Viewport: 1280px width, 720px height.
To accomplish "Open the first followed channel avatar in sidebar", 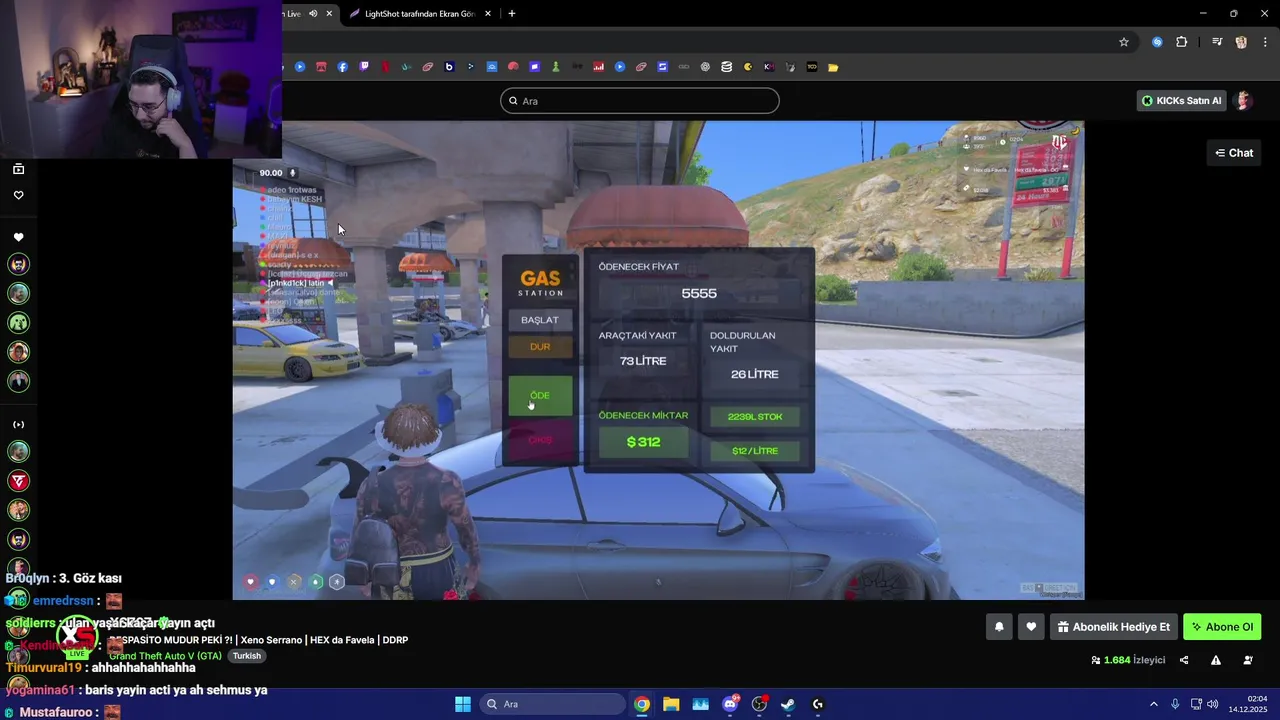I will 18,264.
